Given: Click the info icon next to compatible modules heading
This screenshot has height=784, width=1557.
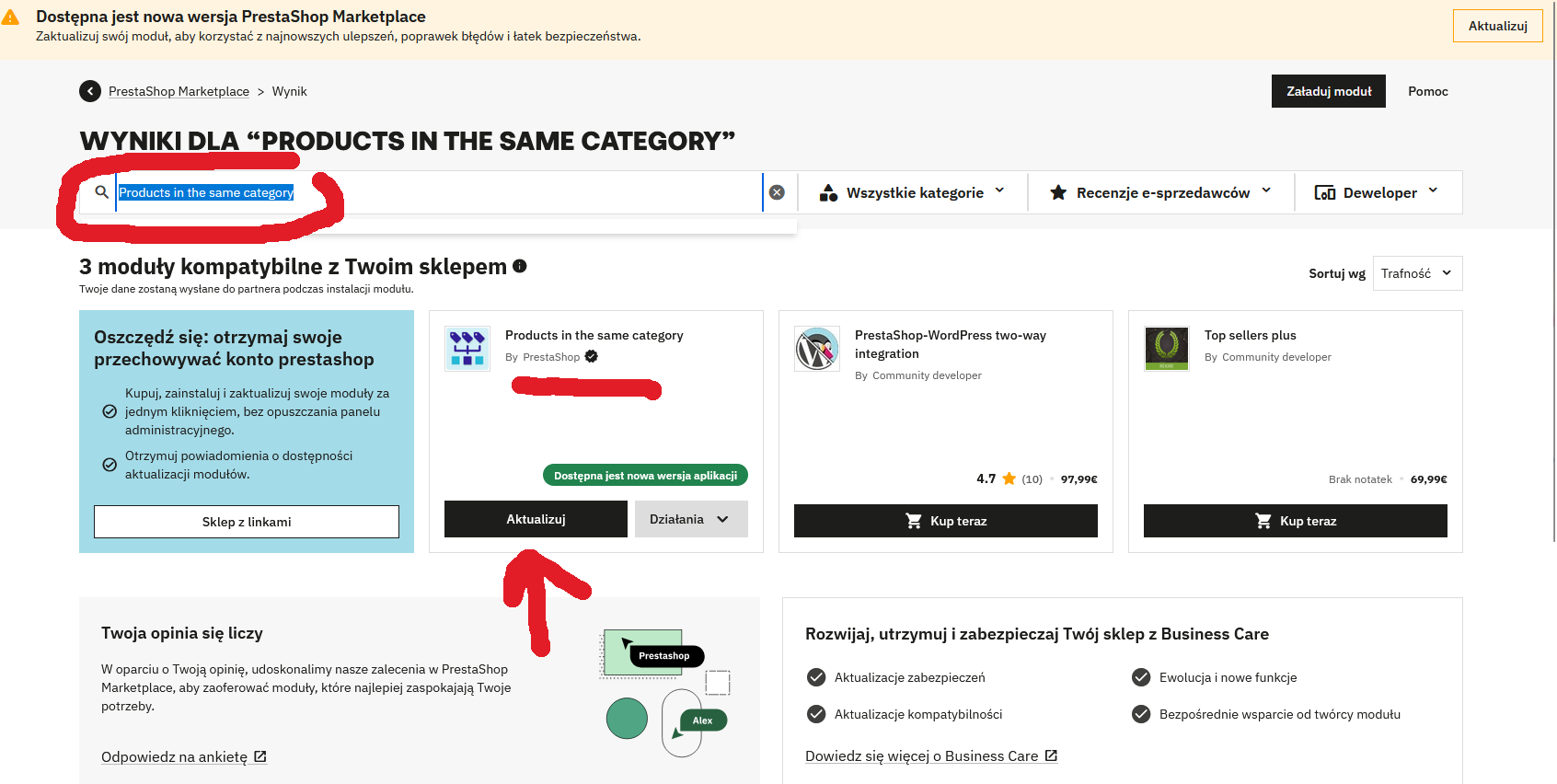Looking at the screenshot, I should (x=520, y=266).
